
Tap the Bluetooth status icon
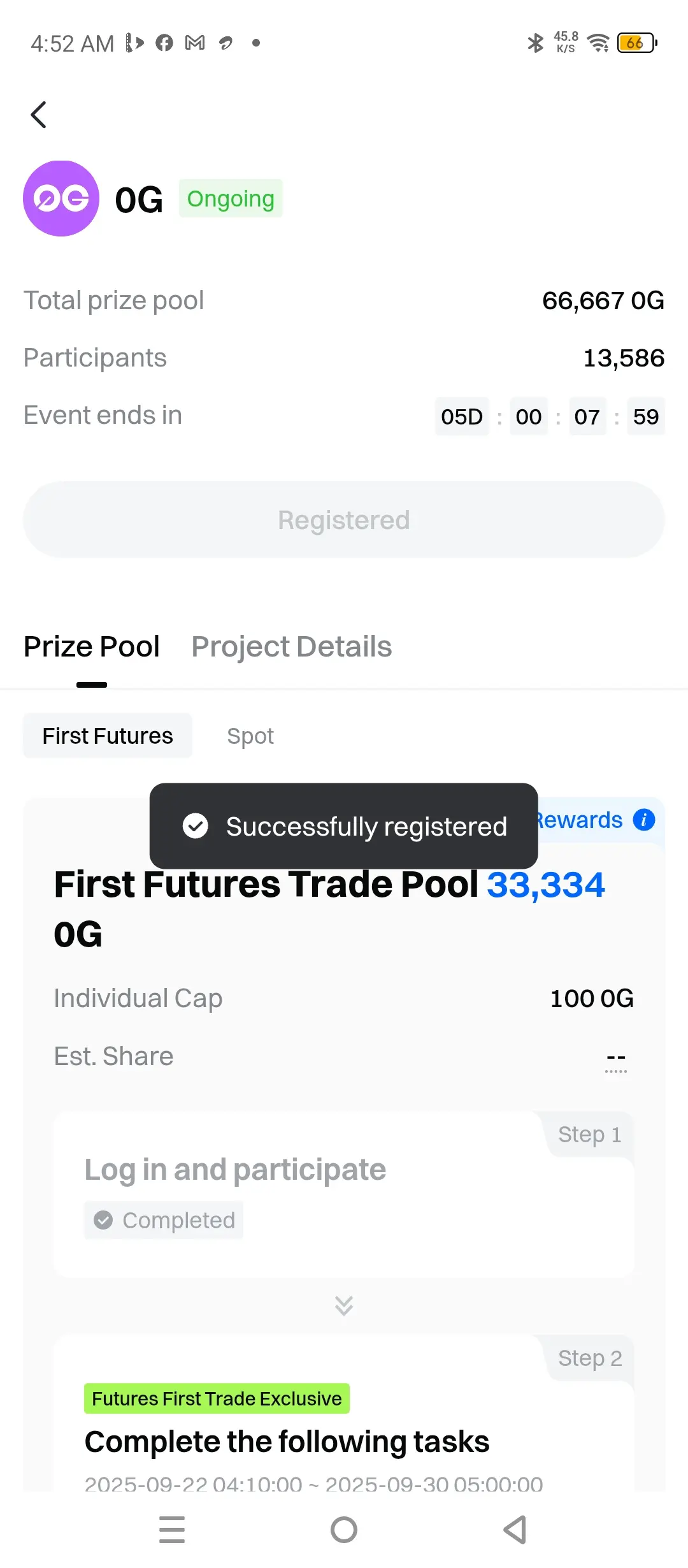pos(535,43)
